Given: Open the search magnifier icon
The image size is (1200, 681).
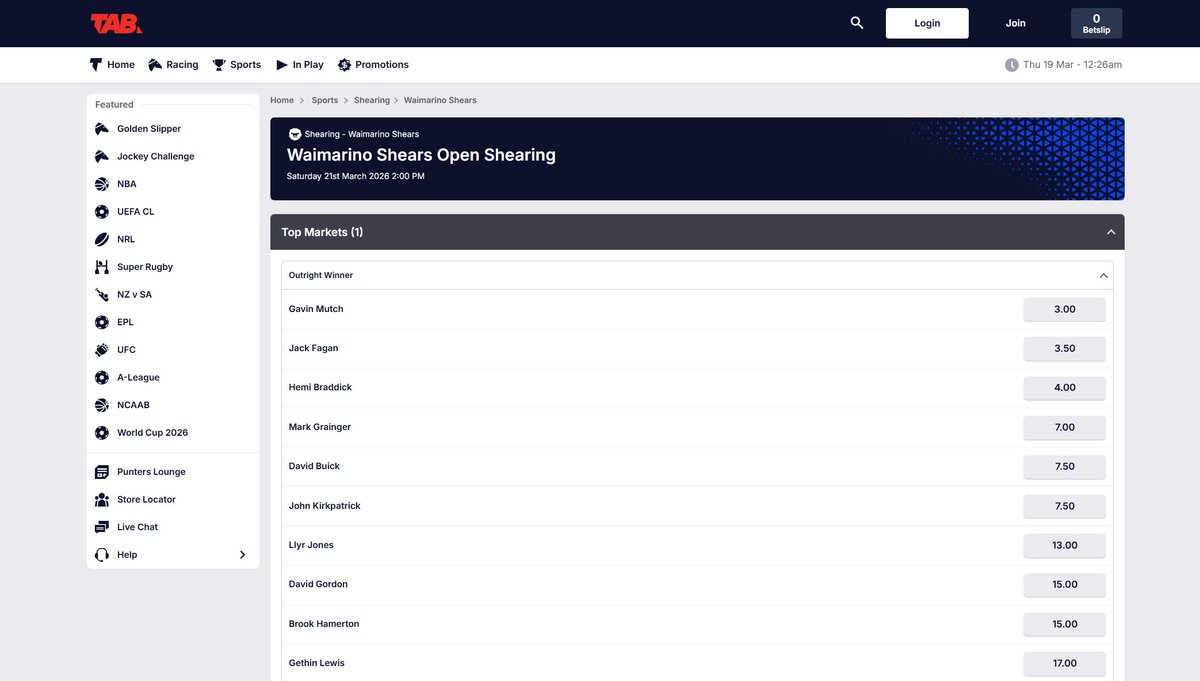Looking at the screenshot, I should coord(857,23).
